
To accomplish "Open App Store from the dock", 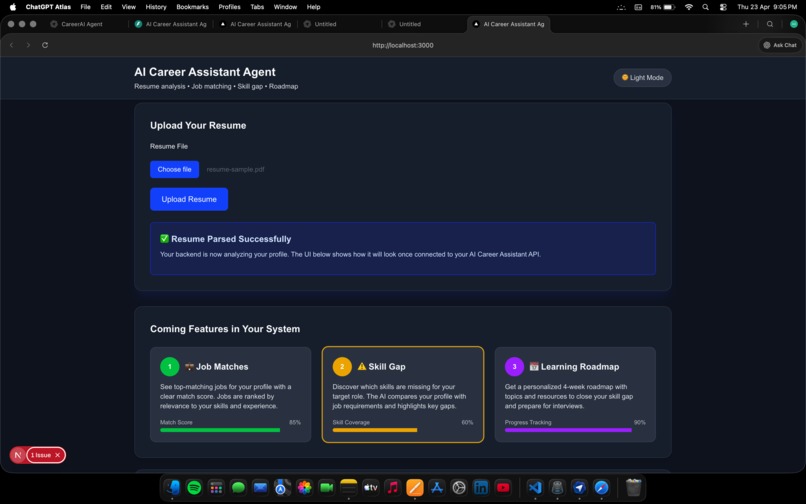I will (x=437, y=487).
